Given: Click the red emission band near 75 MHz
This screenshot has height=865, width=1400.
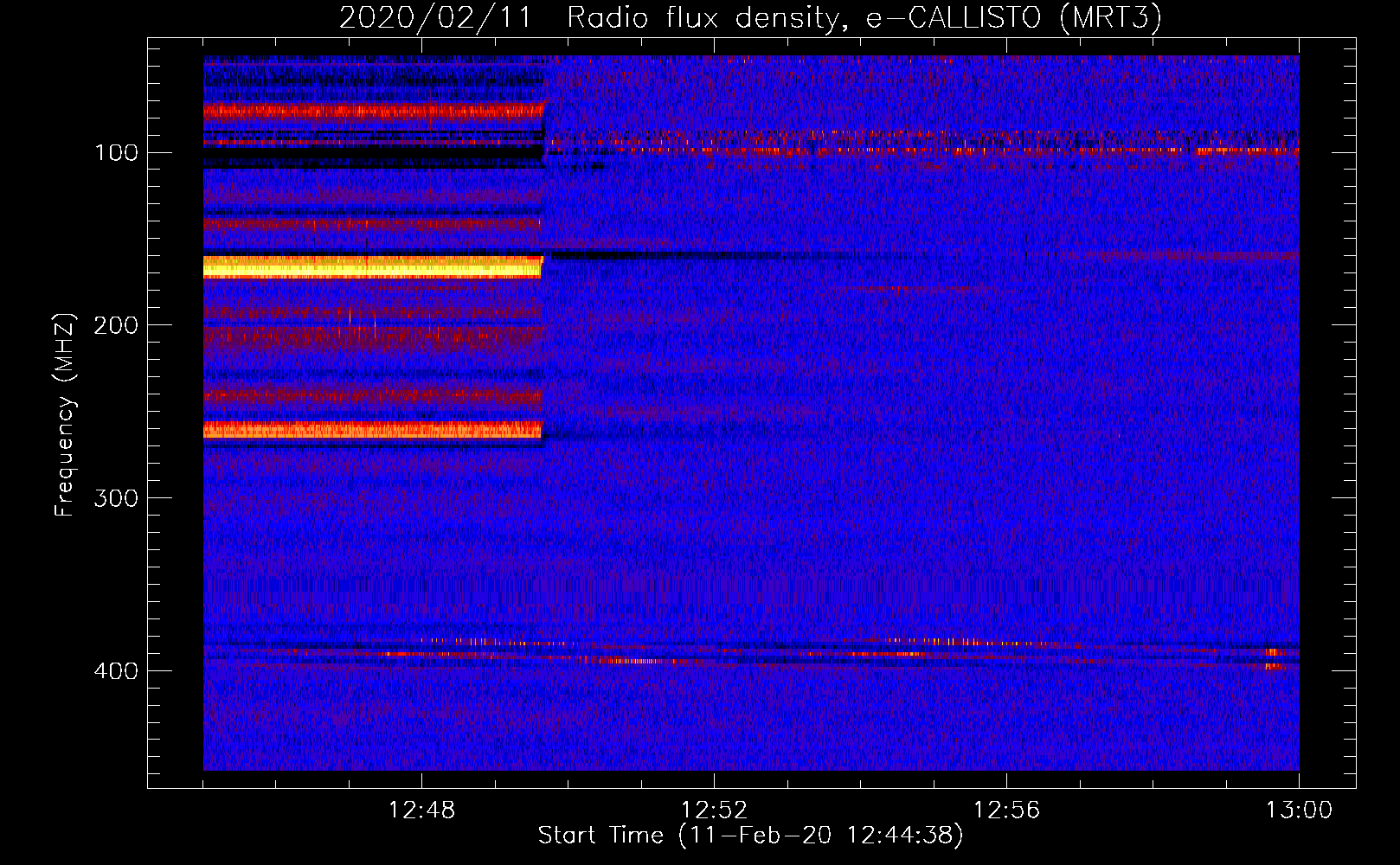Looking at the screenshot, I should [x=373, y=111].
